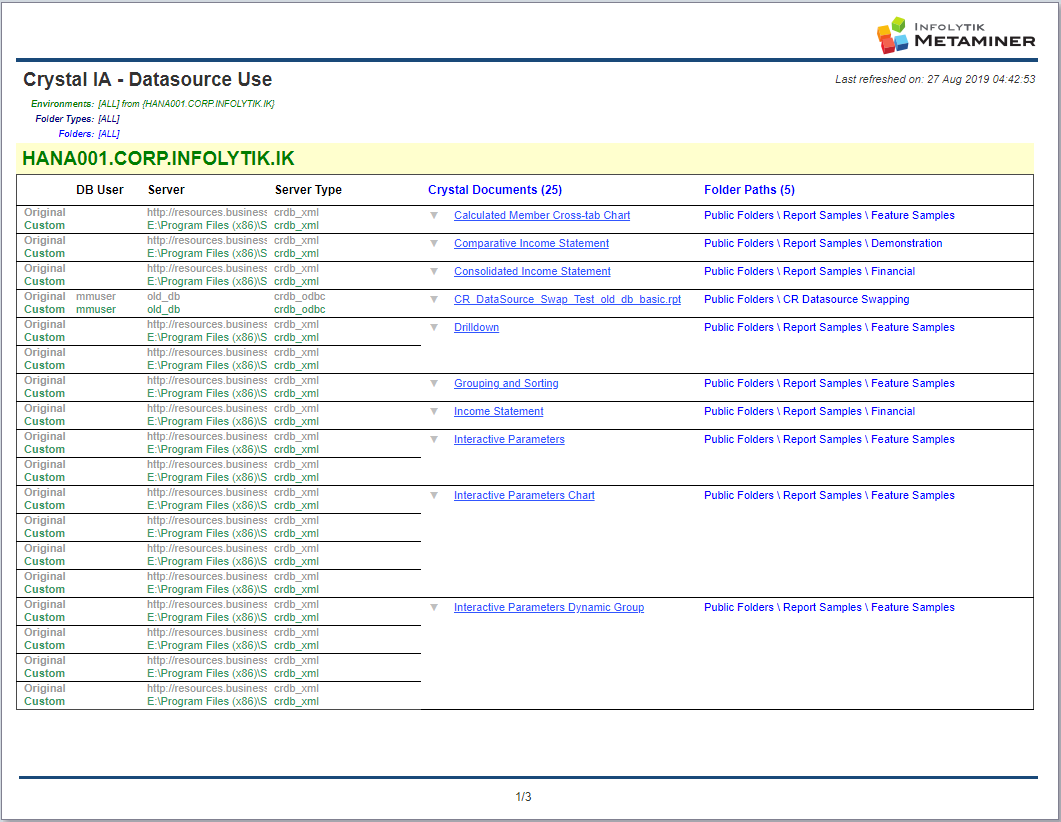
Task: Click the Environments filter line
Action: coord(152,104)
